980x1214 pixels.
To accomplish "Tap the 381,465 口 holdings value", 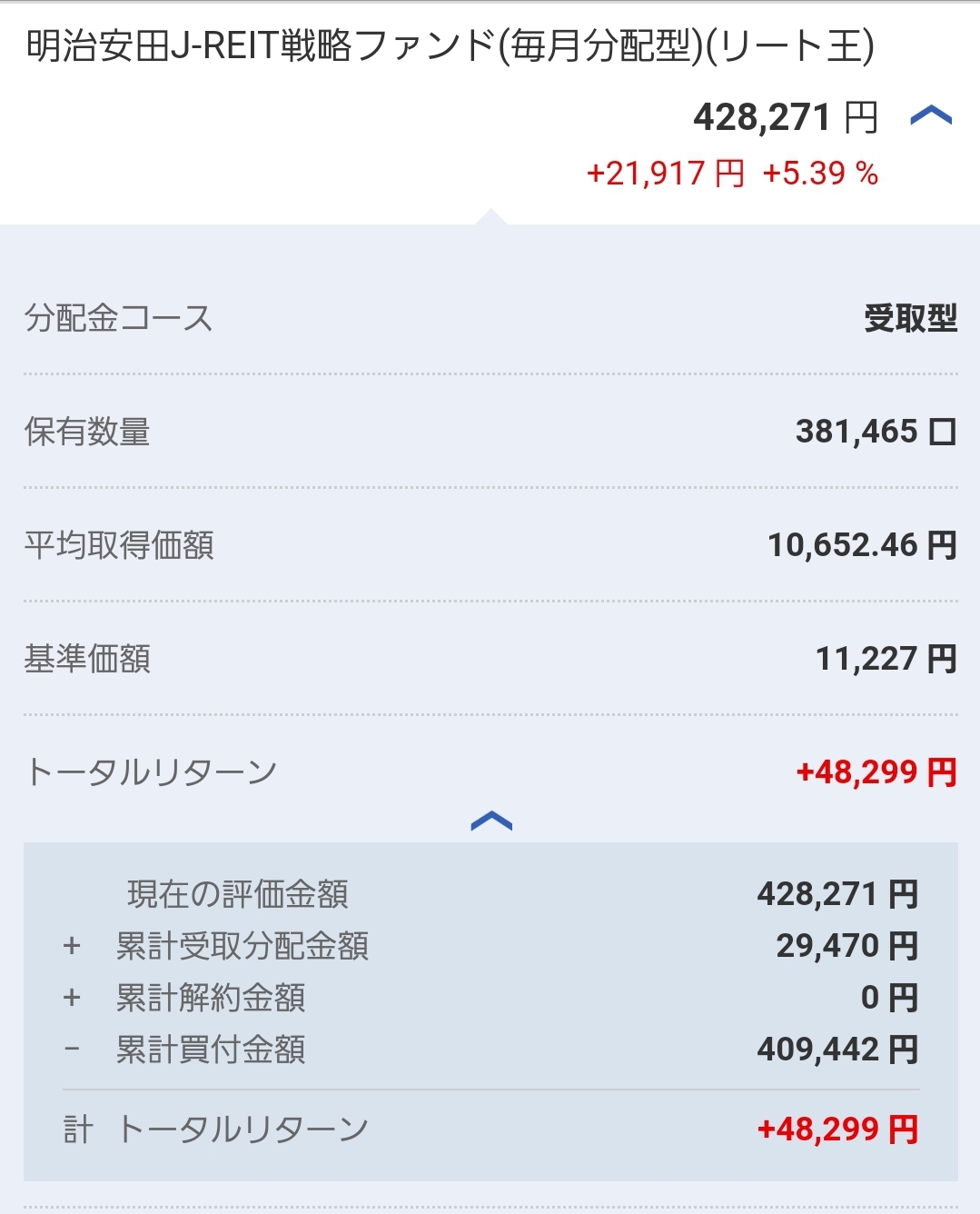I will pyautogui.click(x=876, y=432).
